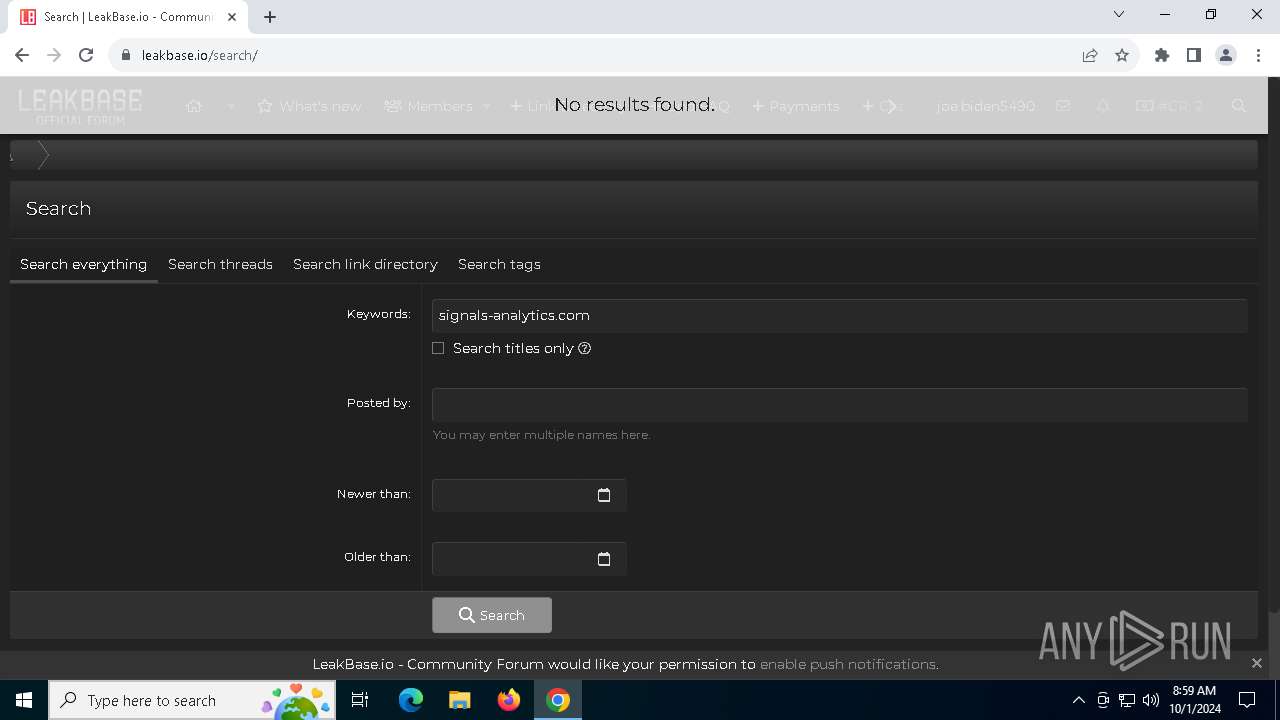Open the Search titles only help icon
Viewport: 1280px width, 720px height.
point(585,348)
